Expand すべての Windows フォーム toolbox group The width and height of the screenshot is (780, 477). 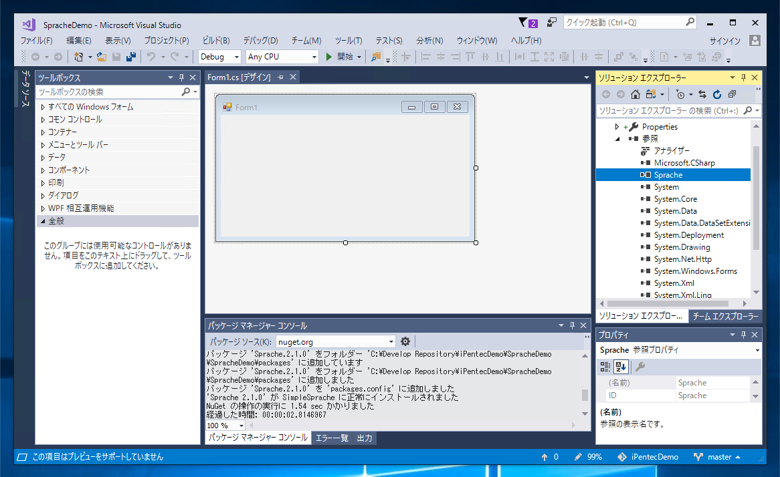pyautogui.click(x=43, y=107)
